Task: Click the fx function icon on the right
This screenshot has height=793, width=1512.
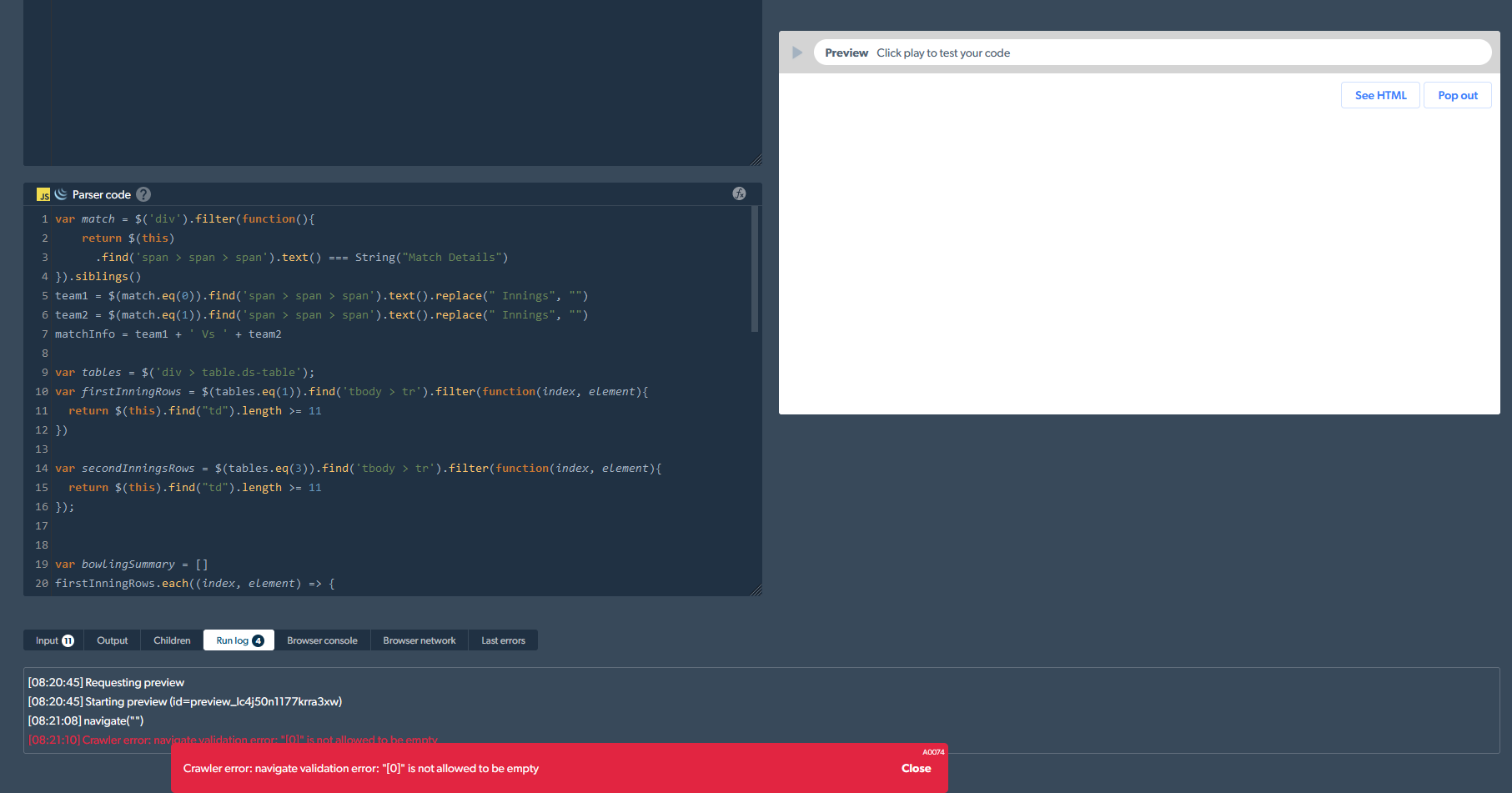Action: 738,193
